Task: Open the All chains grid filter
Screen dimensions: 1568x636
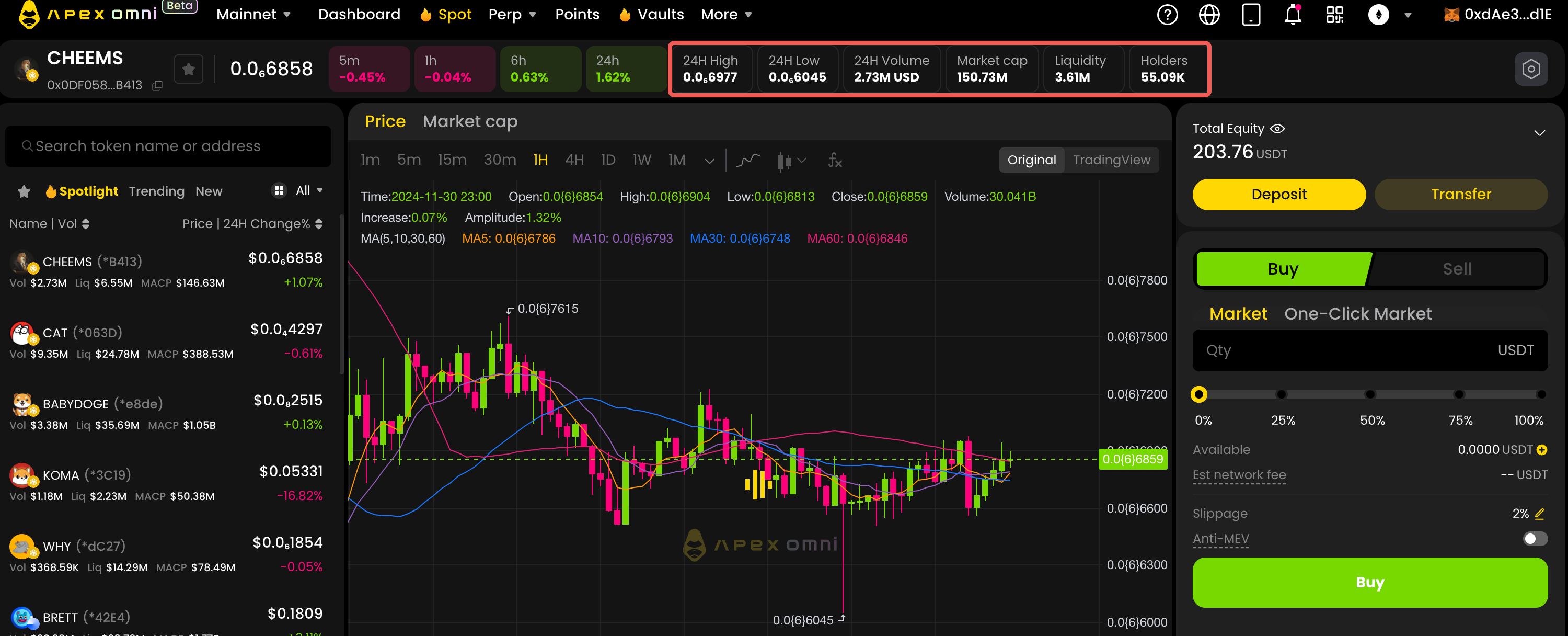Action: 296,191
